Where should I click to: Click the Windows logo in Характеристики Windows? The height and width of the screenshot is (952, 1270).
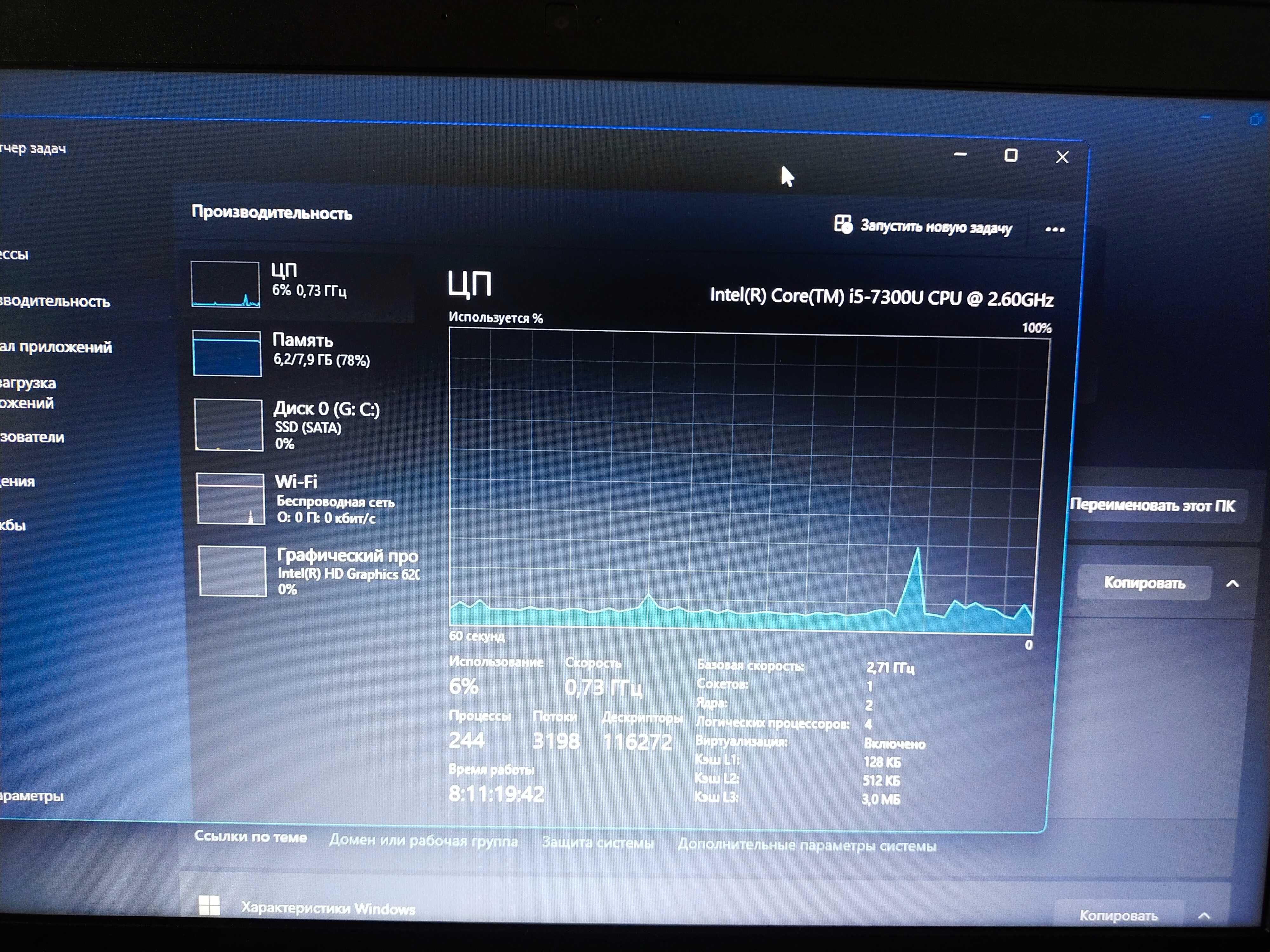209,906
